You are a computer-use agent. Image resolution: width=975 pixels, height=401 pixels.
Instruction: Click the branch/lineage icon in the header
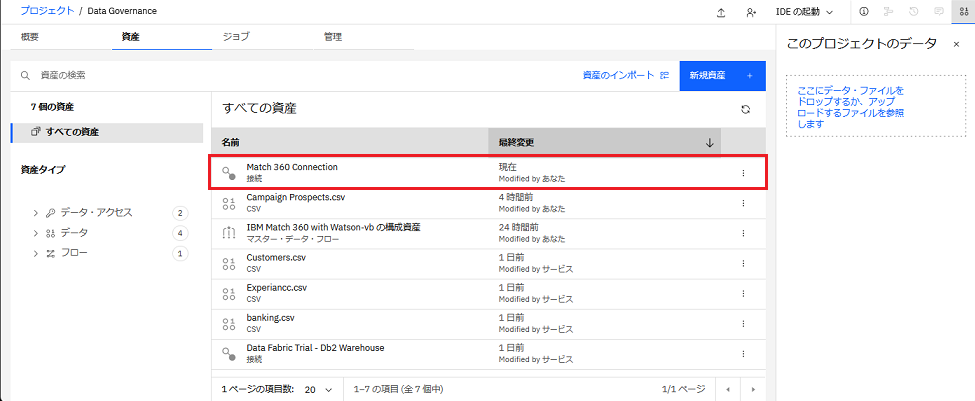888,11
